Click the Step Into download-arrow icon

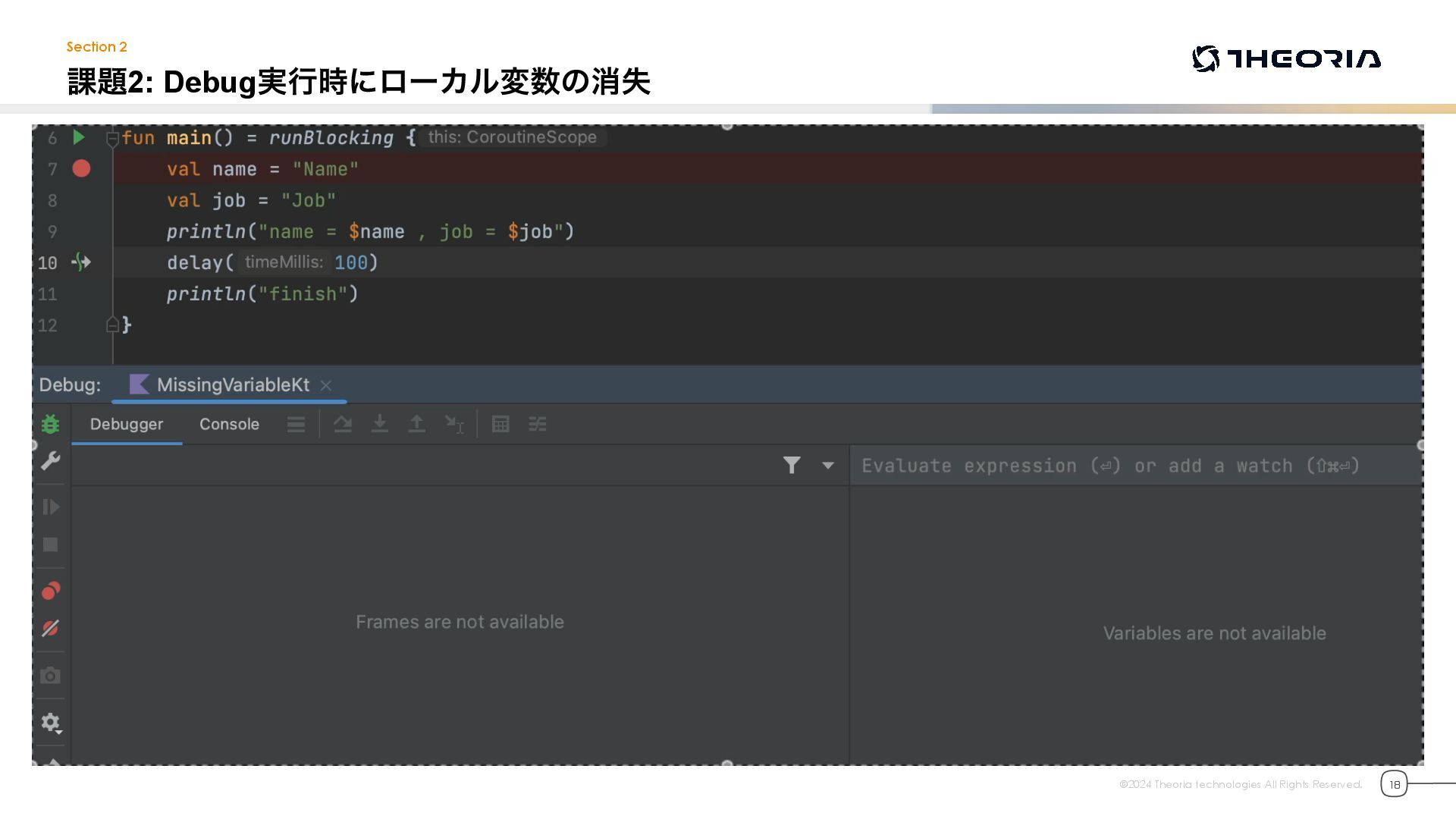(379, 424)
